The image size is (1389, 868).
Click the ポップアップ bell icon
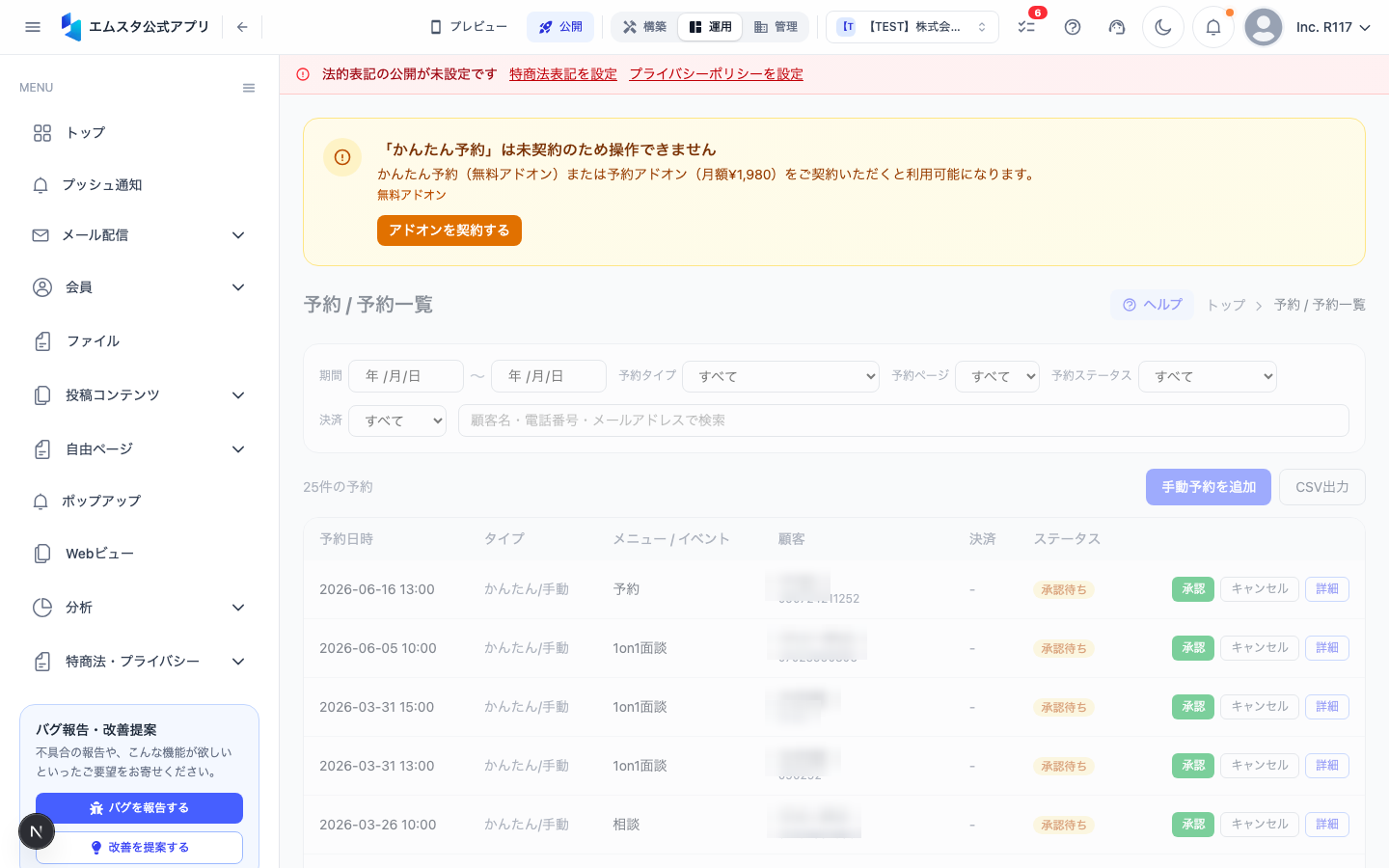[x=41, y=502]
